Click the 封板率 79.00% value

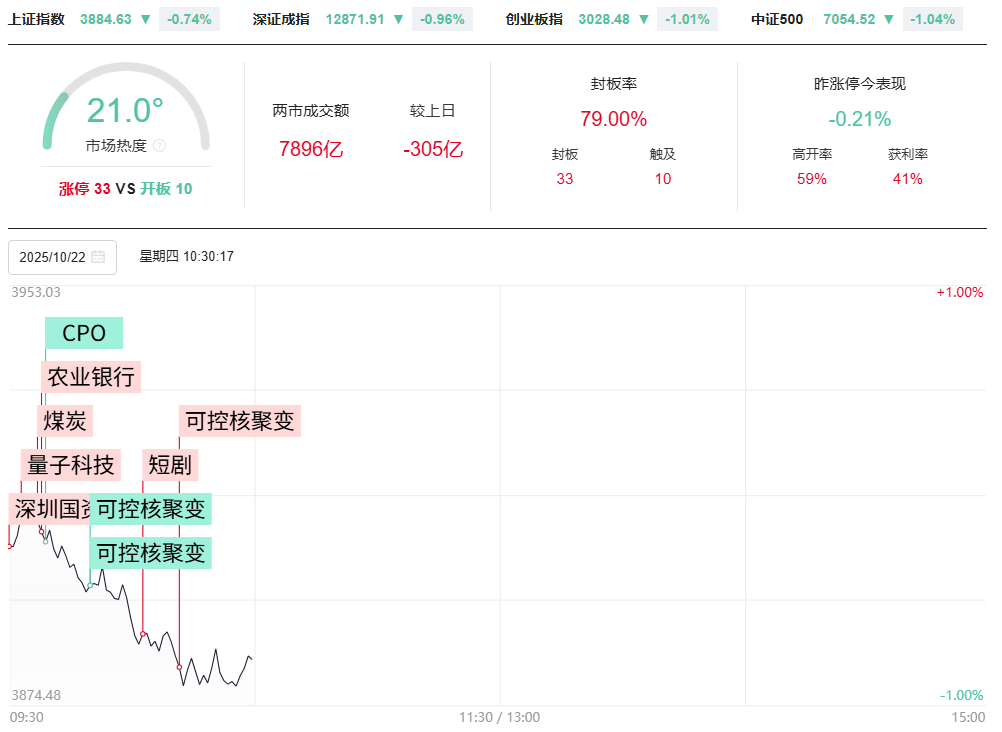[613, 119]
